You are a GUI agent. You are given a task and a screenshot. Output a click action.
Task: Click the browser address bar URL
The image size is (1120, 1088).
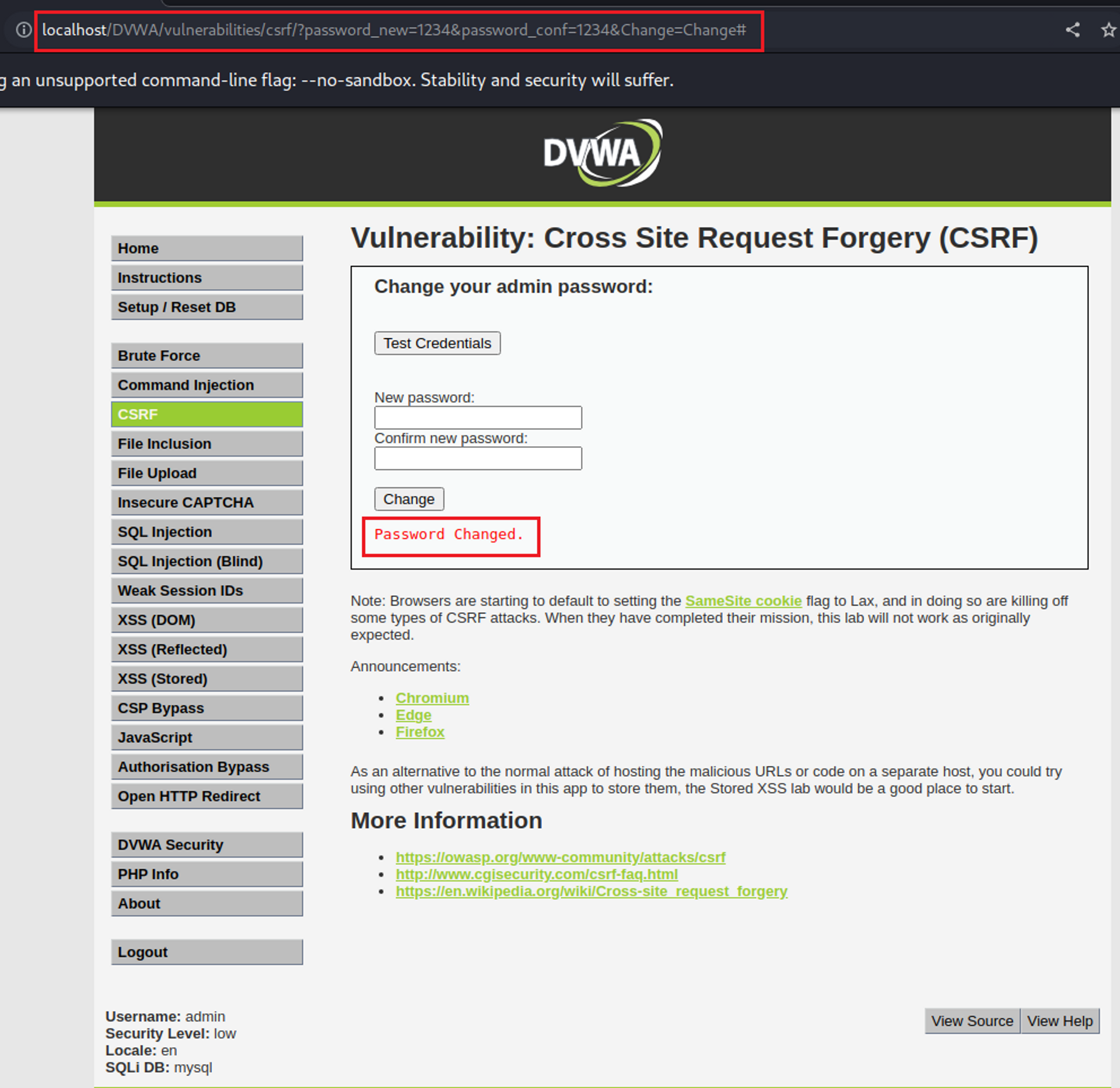pyautogui.click(x=394, y=30)
